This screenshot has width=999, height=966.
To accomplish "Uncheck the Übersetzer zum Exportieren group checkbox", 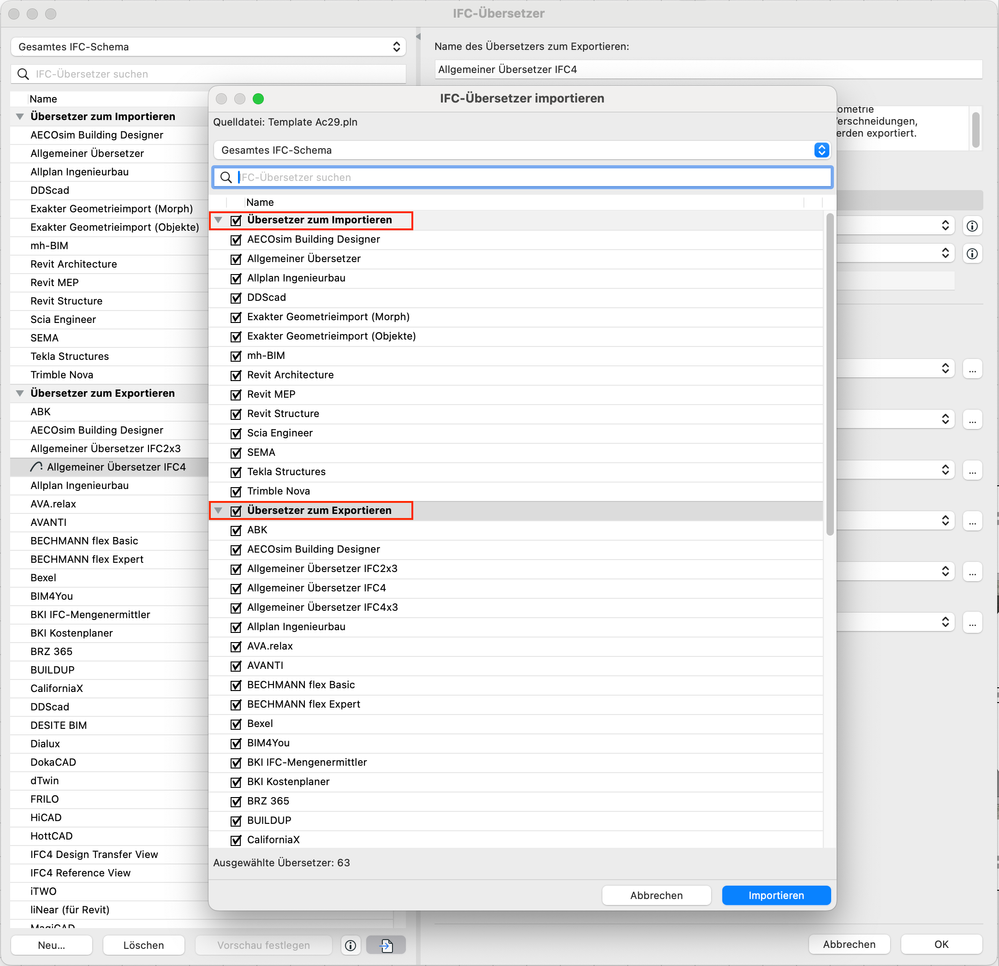I will (x=236, y=511).
